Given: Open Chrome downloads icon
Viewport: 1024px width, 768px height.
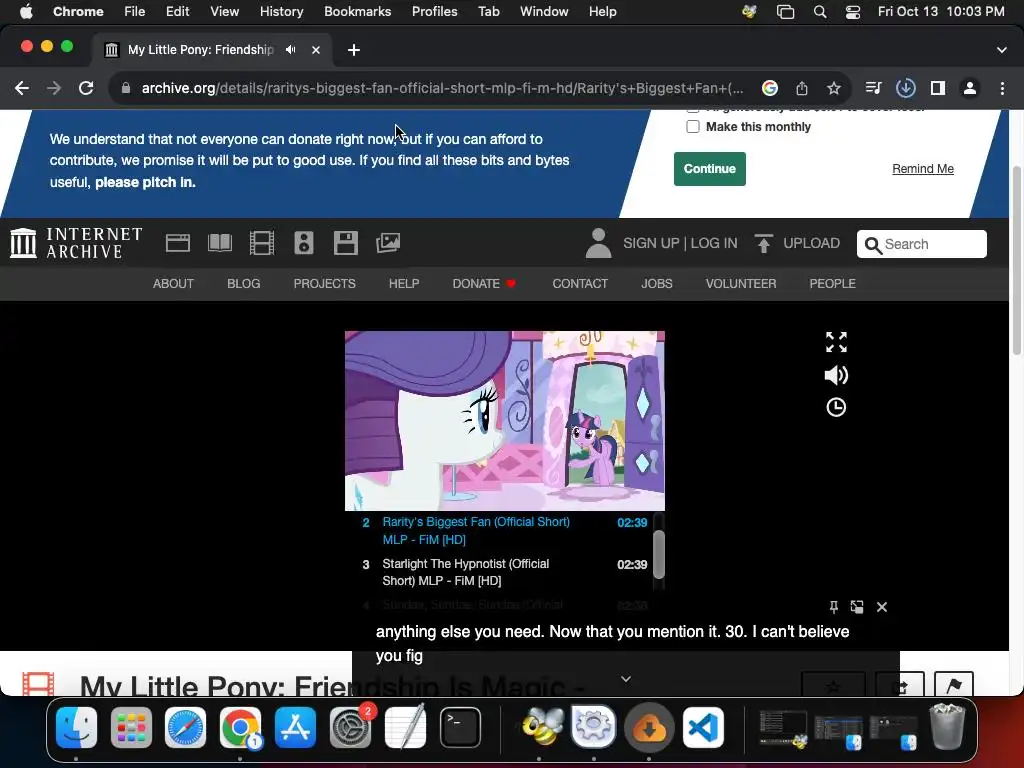Looking at the screenshot, I should click(x=905, y=88).
